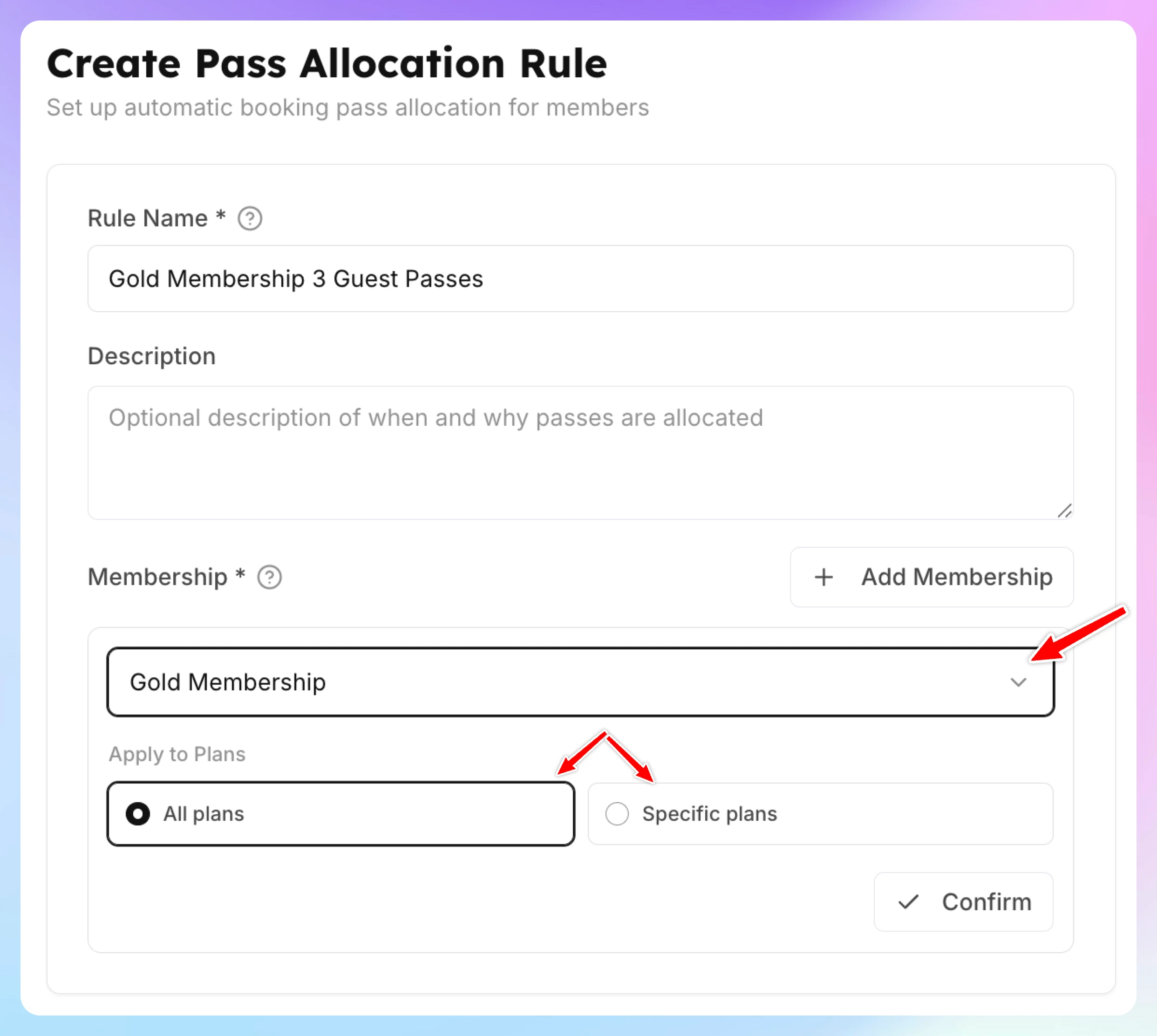The image size is (1157, 1036).
Task: Focus the Rule Name input field
Action: (580, 279)
